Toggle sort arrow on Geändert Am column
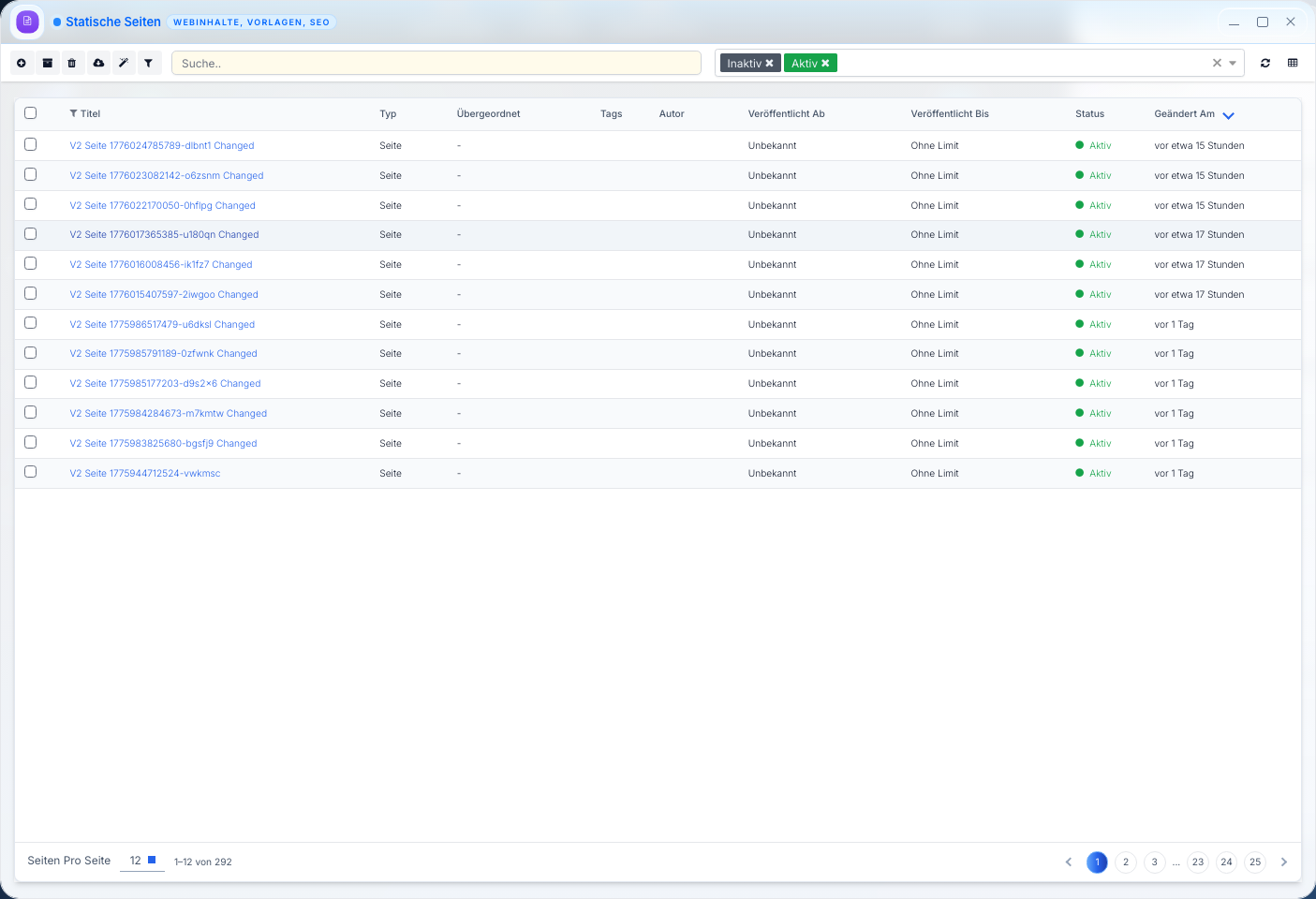The width and height of the screenshot is (1316, 899). pyautogui.click(x=1229, y=115)
